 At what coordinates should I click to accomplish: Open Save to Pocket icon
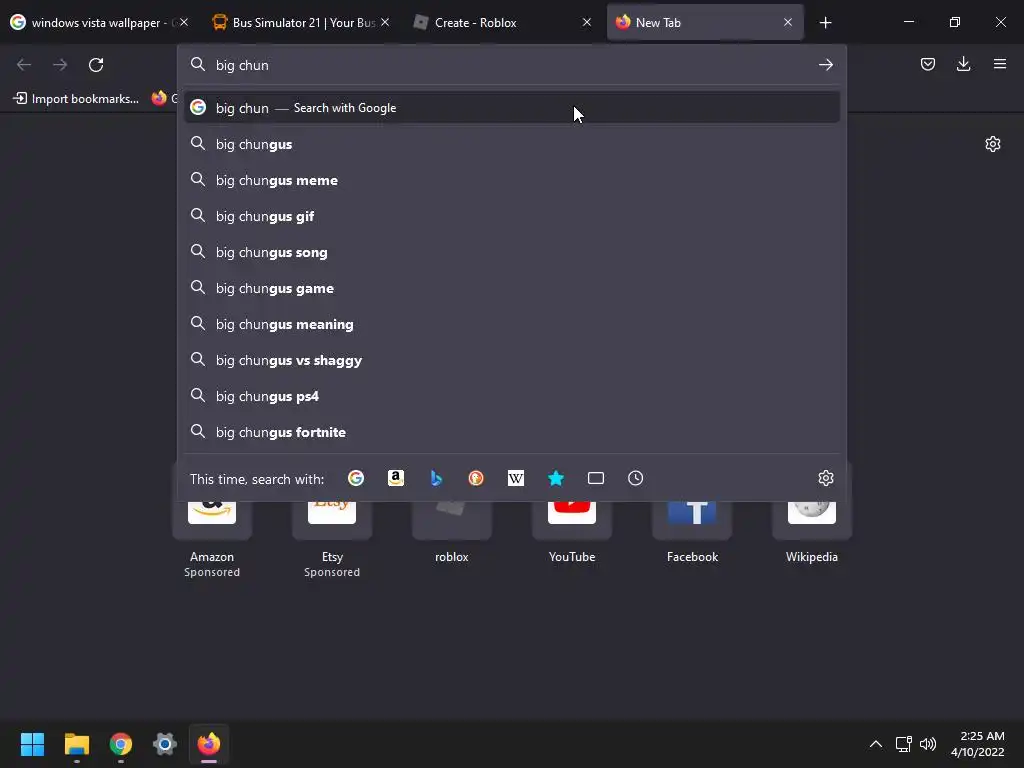click(x=927, y=64)
